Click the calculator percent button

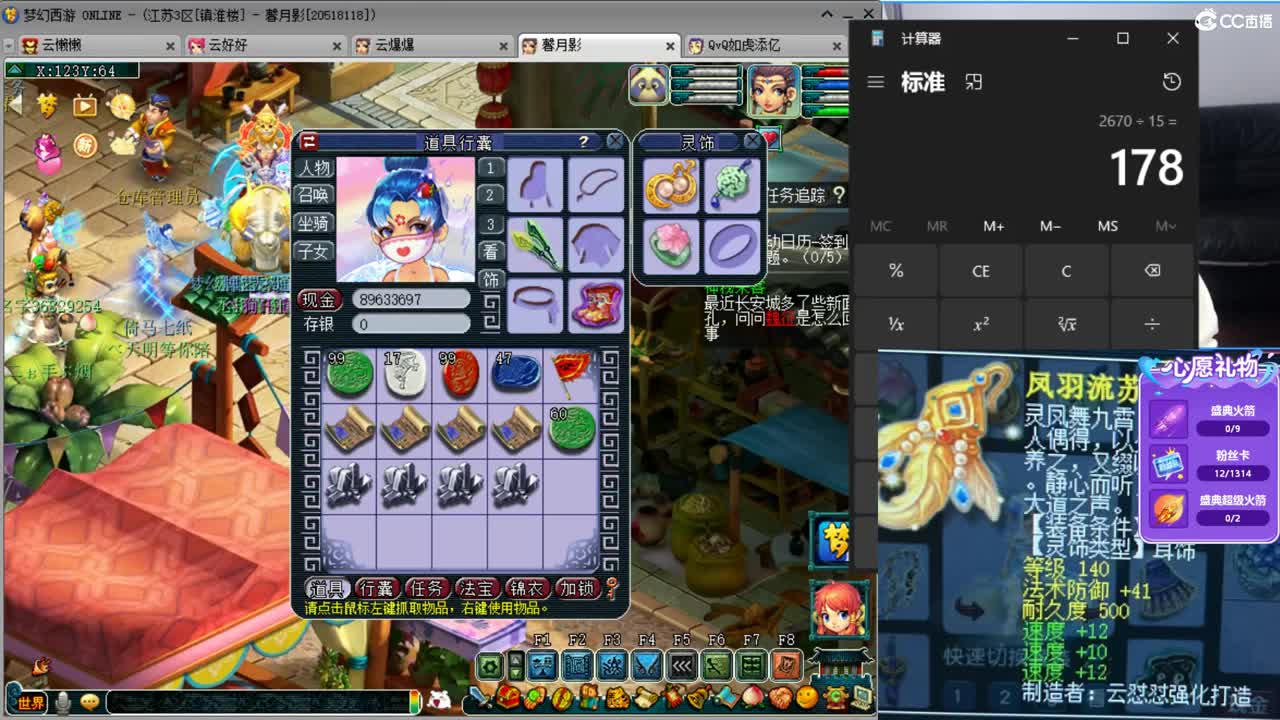coord(896,271)
